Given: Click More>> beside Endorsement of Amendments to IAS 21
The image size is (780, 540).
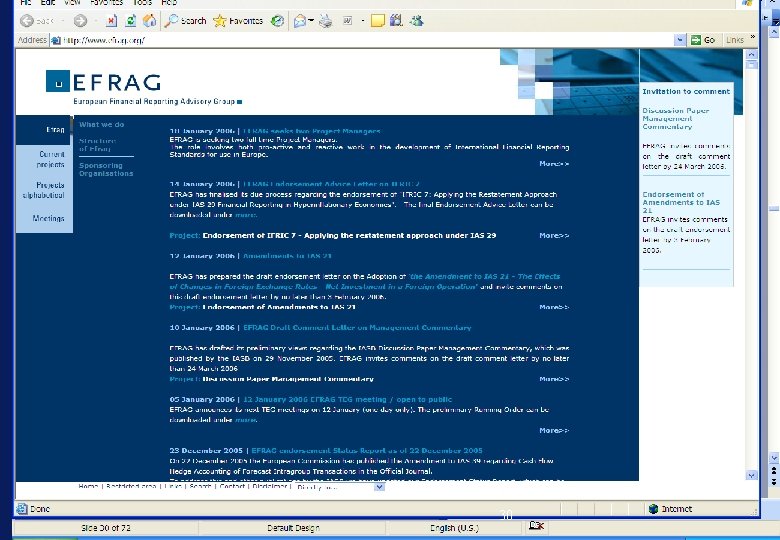Looking at the screenshot, I should point(554,307).
